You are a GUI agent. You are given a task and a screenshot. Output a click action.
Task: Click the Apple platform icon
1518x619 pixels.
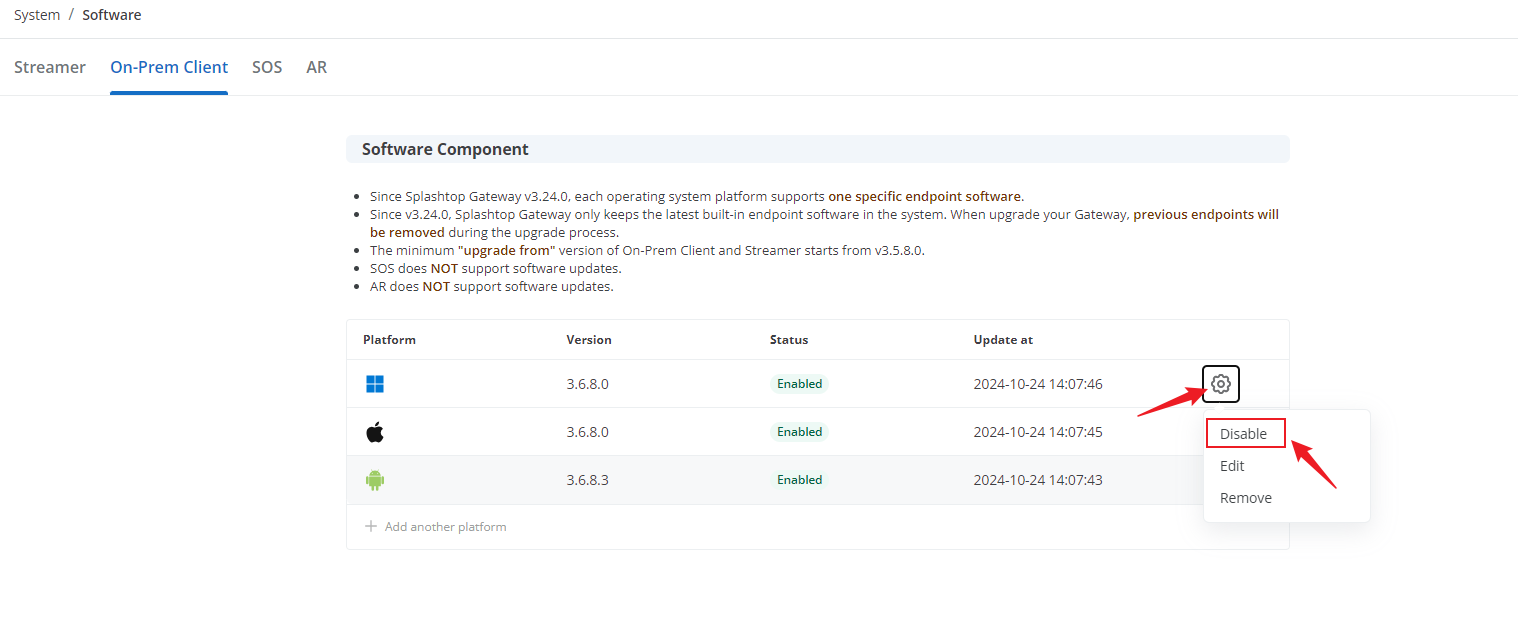pos(375,432)
